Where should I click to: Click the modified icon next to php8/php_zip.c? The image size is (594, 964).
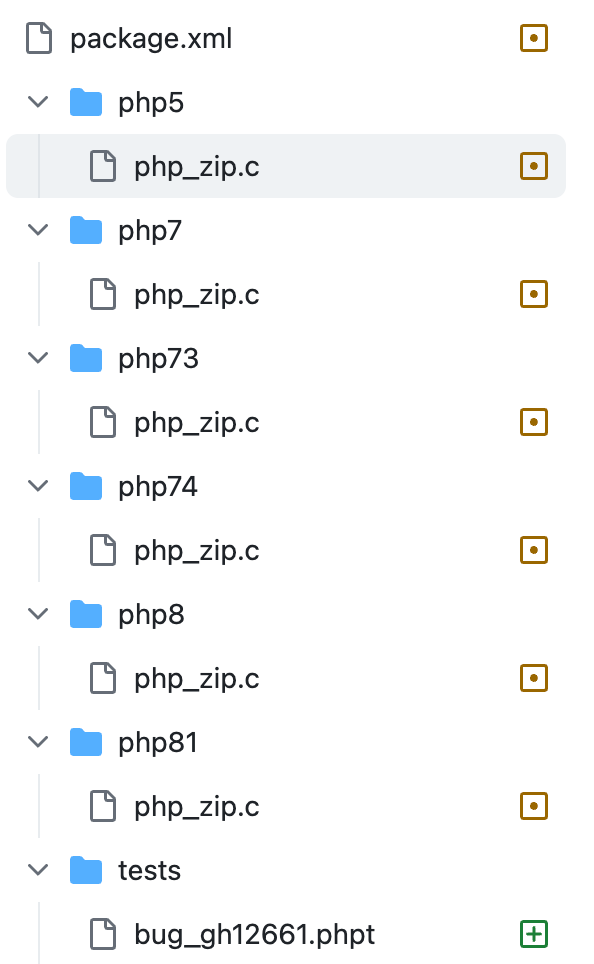click(533, 678)
